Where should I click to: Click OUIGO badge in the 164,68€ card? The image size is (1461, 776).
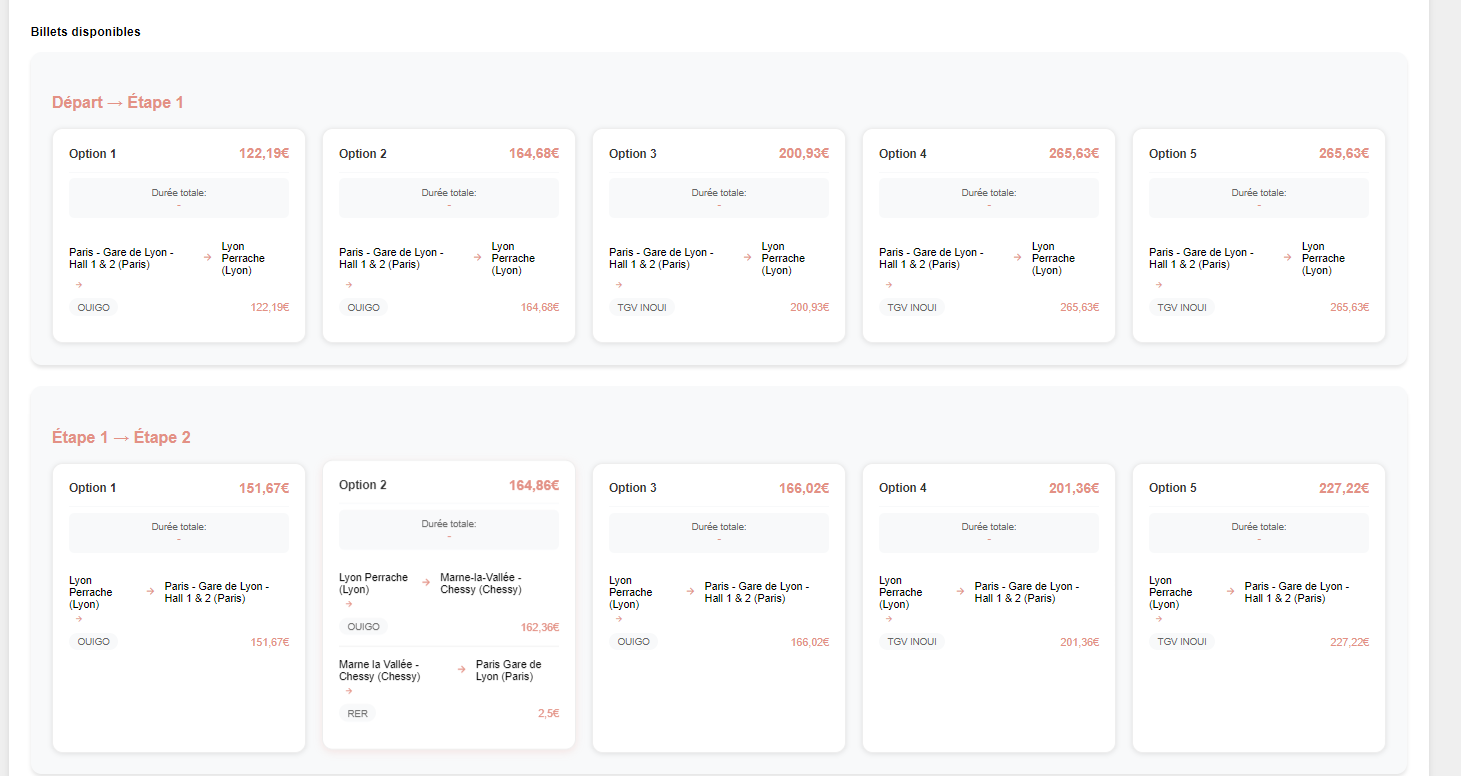[363, 308]
